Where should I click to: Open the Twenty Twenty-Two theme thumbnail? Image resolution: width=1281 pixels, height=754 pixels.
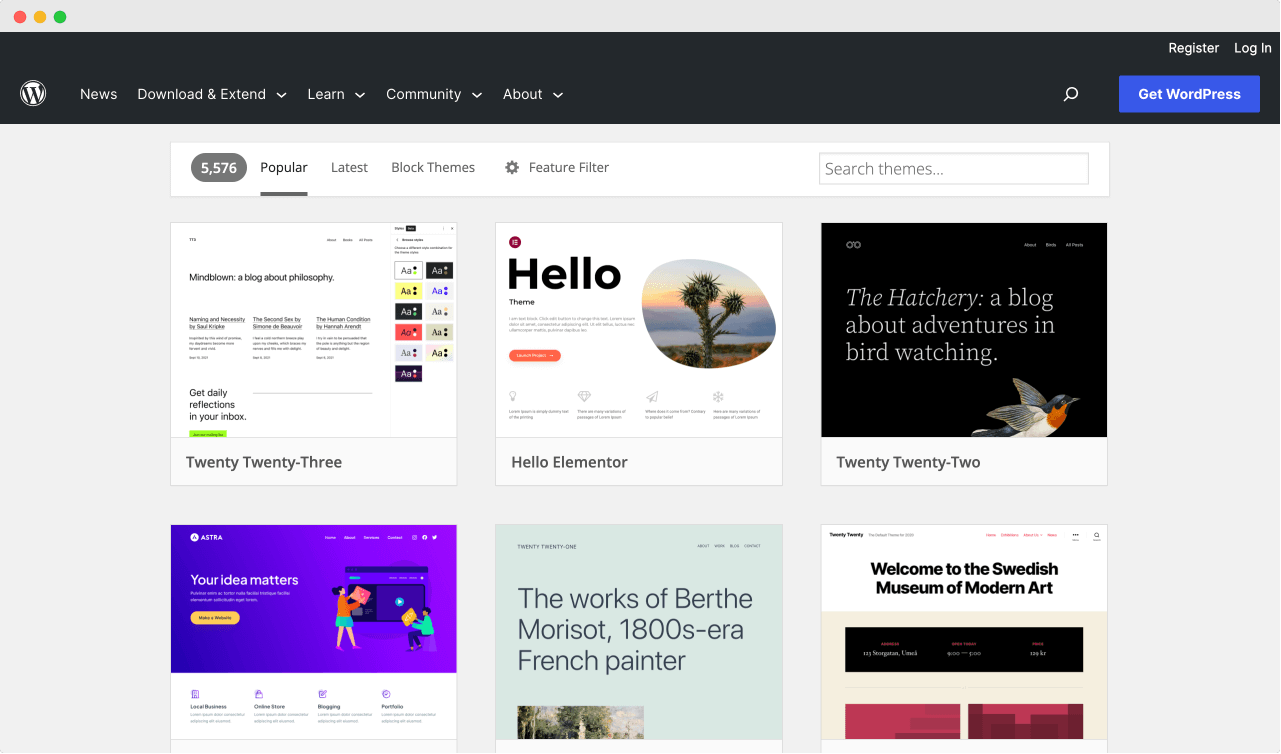tap(964, 330)
